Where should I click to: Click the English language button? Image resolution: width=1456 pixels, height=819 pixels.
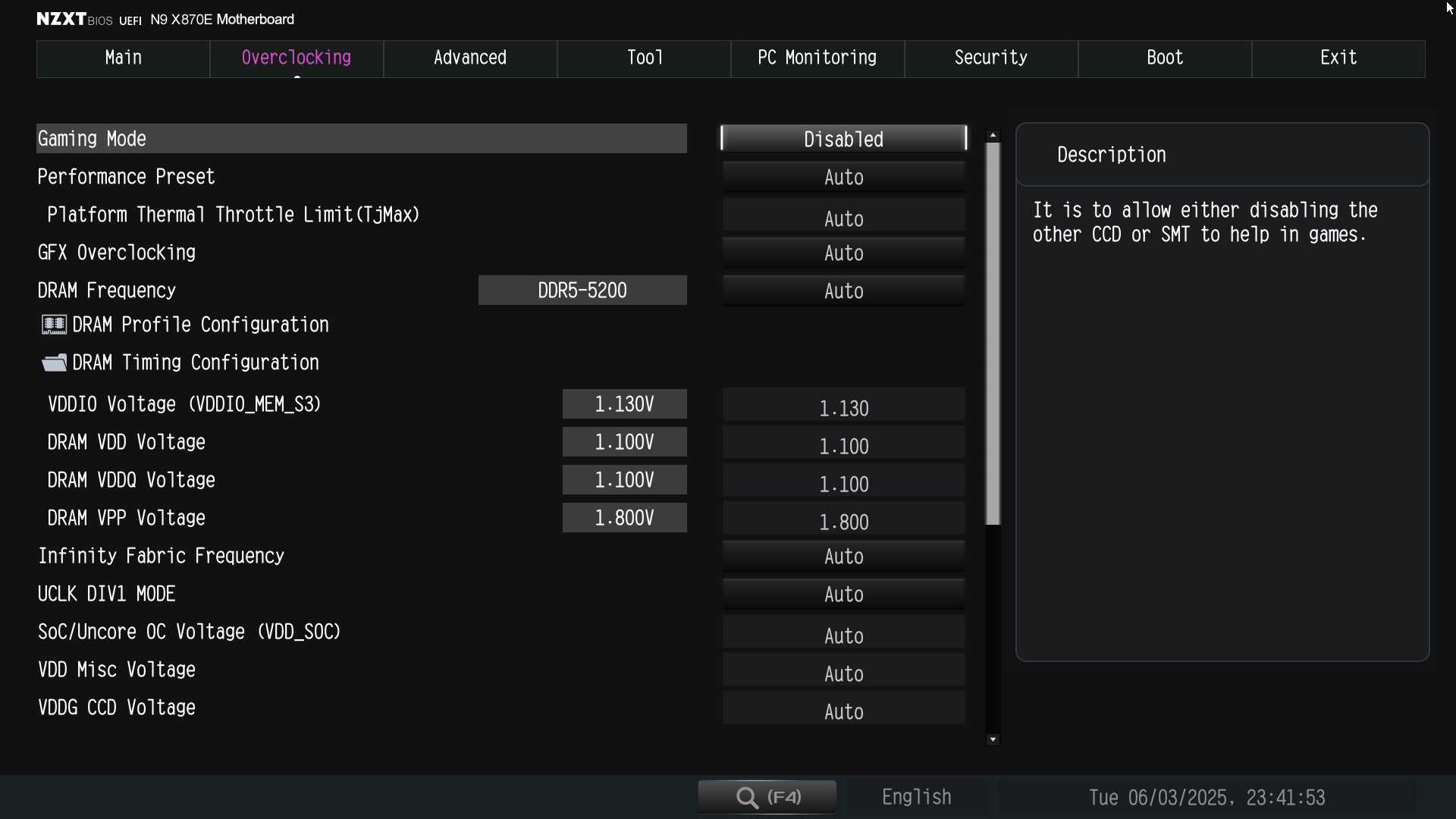point(916,797)
